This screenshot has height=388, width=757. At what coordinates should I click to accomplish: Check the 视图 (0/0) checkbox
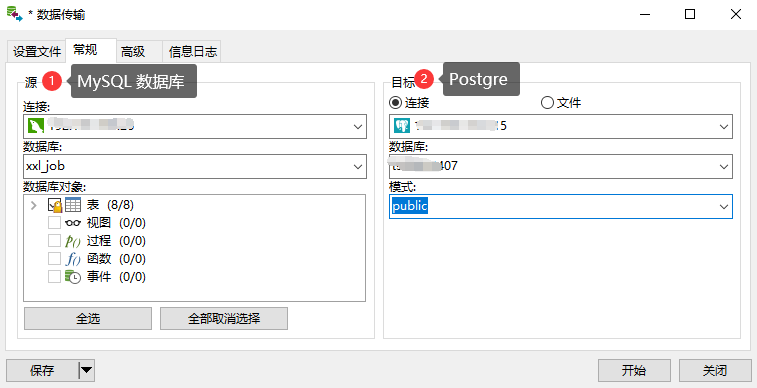click(x=54, y=223)
